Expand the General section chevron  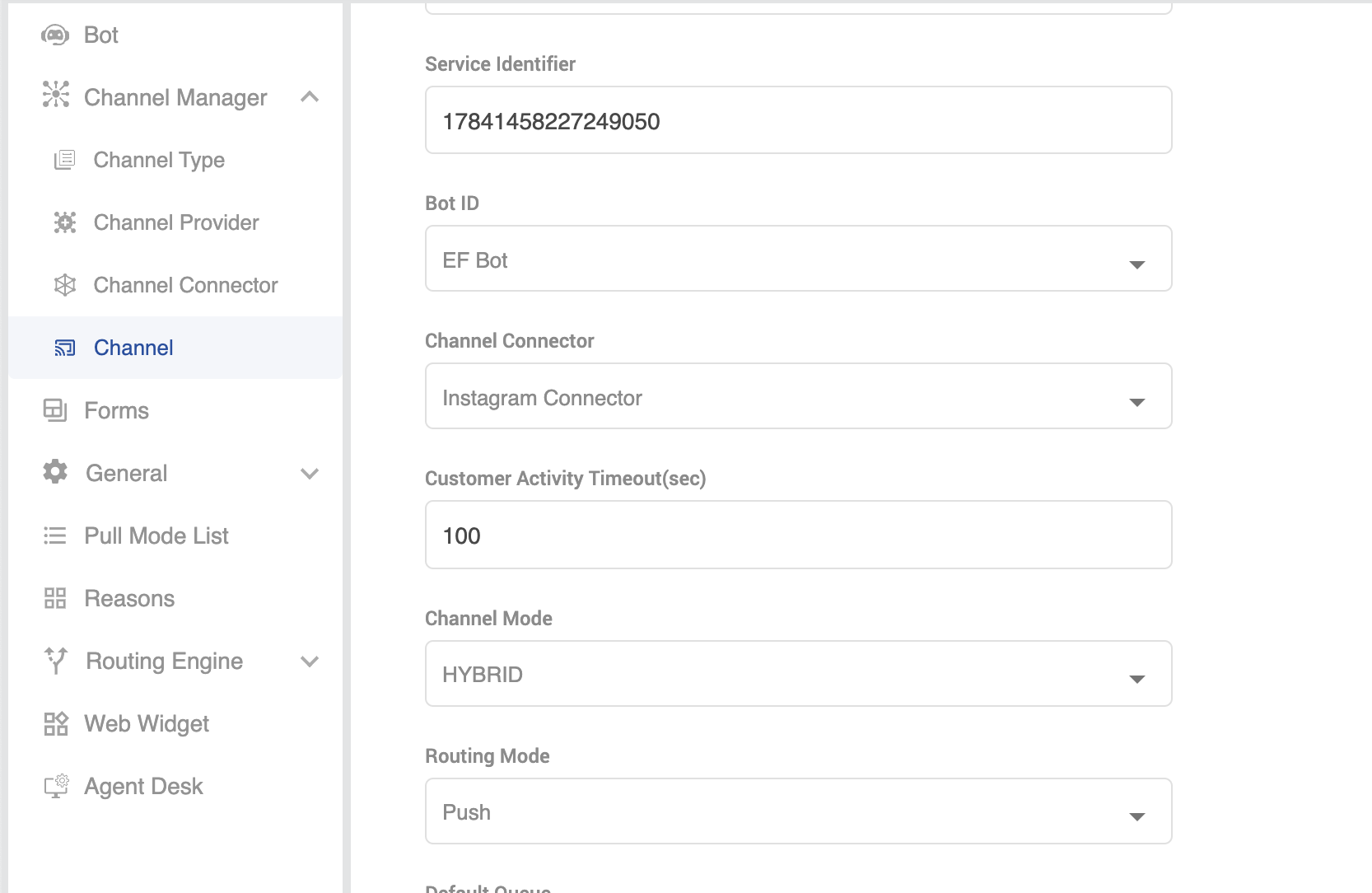pos(310,474)
